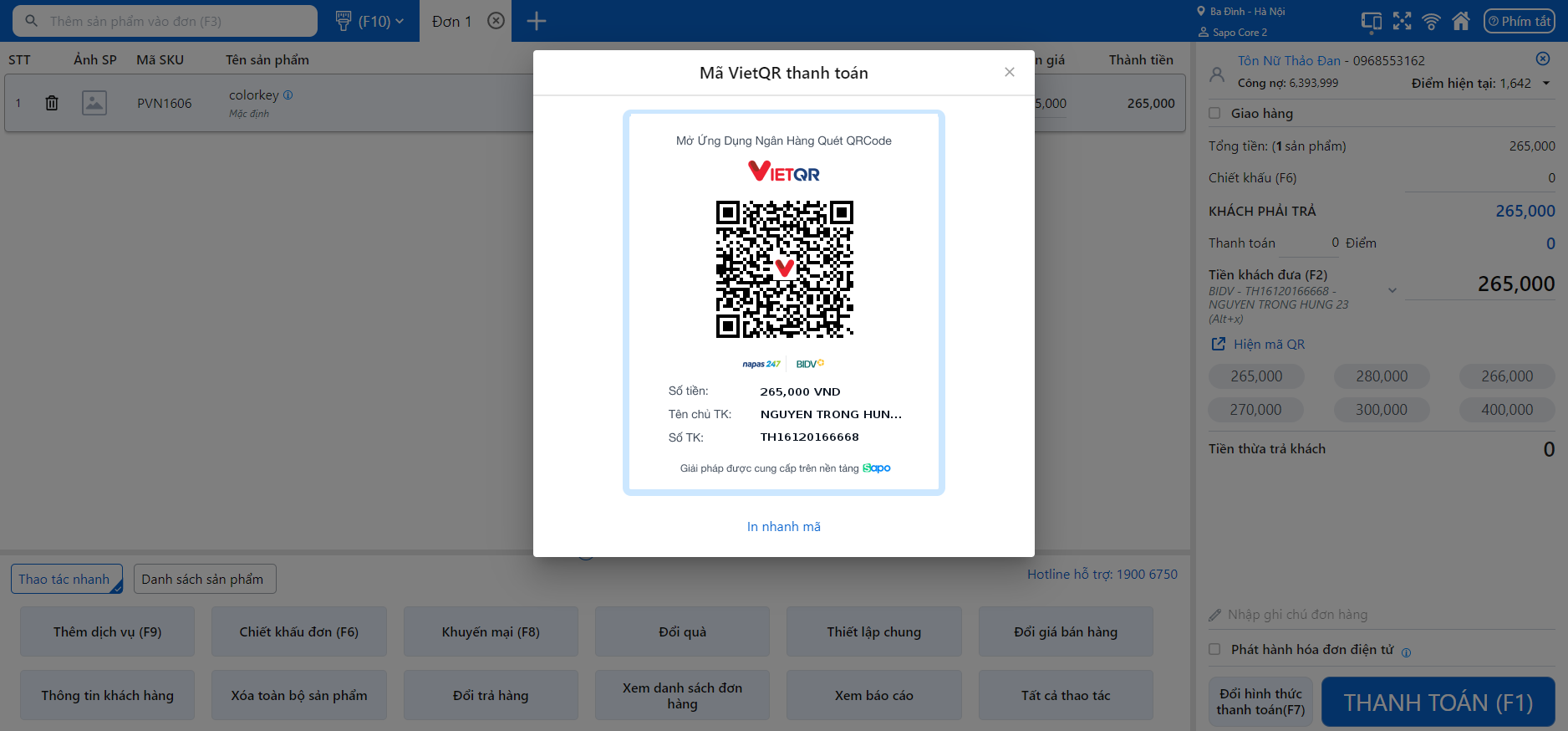The width and height of the screenshot is (1568, 731).
Task: Focus the order note input field
Action: click(x=1382, y=615)
